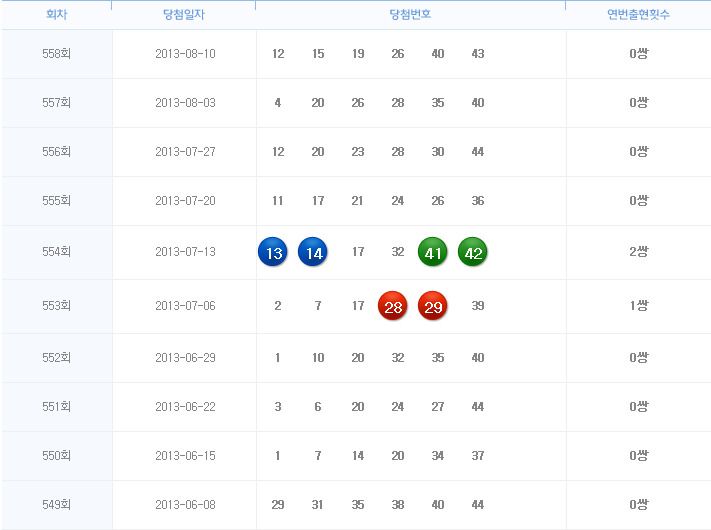Click the green ball numbered 42
Screen dimensions: 711x530
(472, 252)
